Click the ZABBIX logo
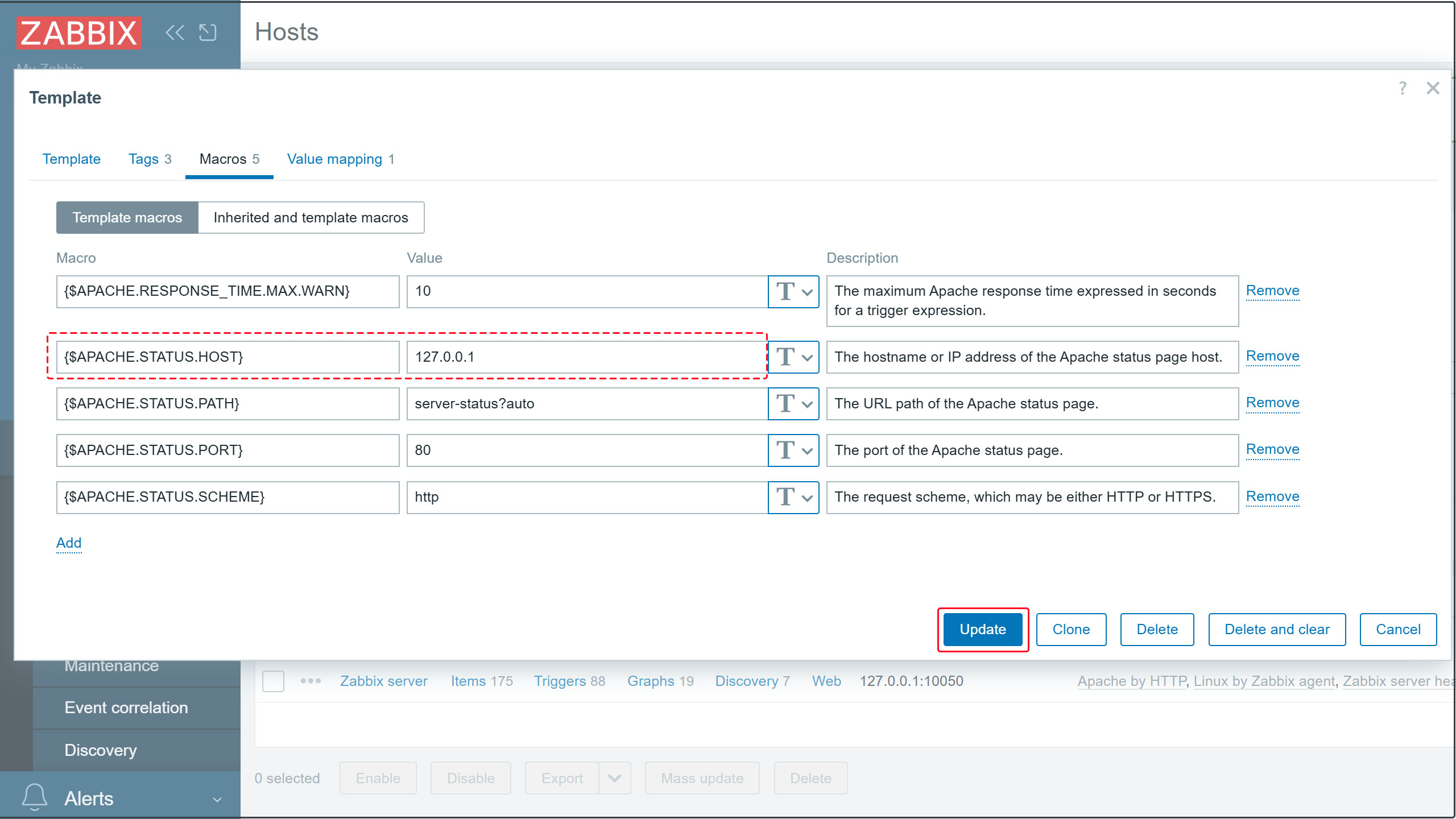 pos(79,33)
